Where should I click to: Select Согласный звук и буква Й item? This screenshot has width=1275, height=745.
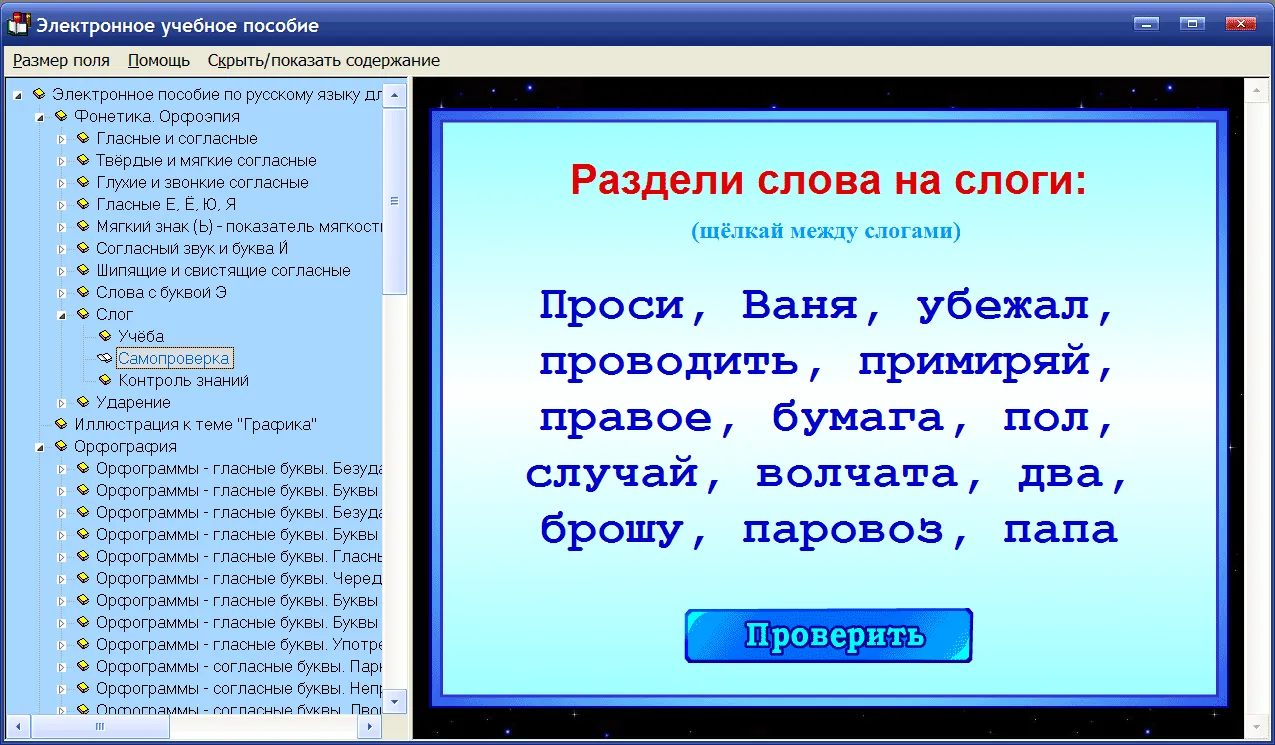(192, 248)
